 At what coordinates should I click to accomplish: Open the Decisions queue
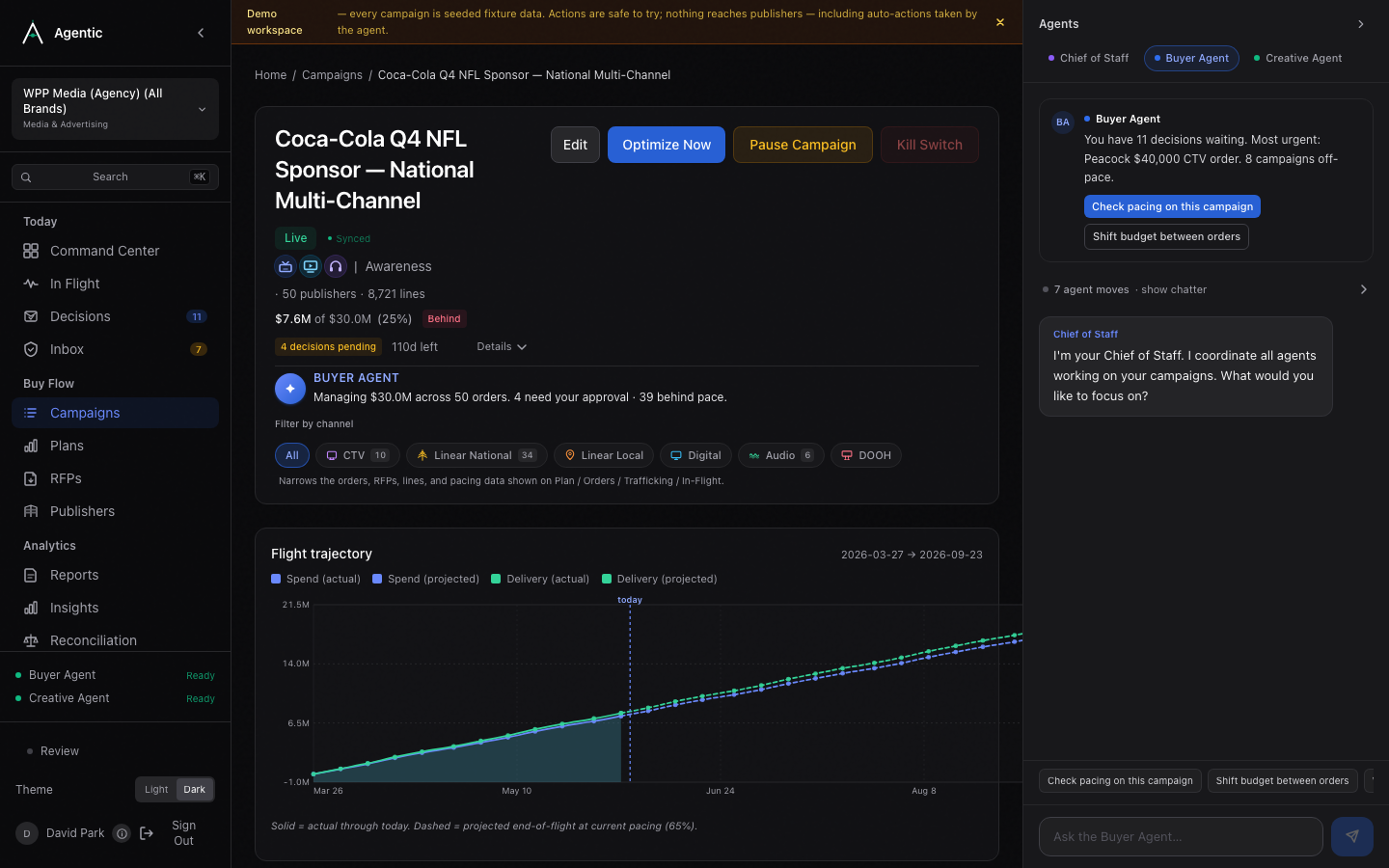pyautogui.click(x=115, y=316)
